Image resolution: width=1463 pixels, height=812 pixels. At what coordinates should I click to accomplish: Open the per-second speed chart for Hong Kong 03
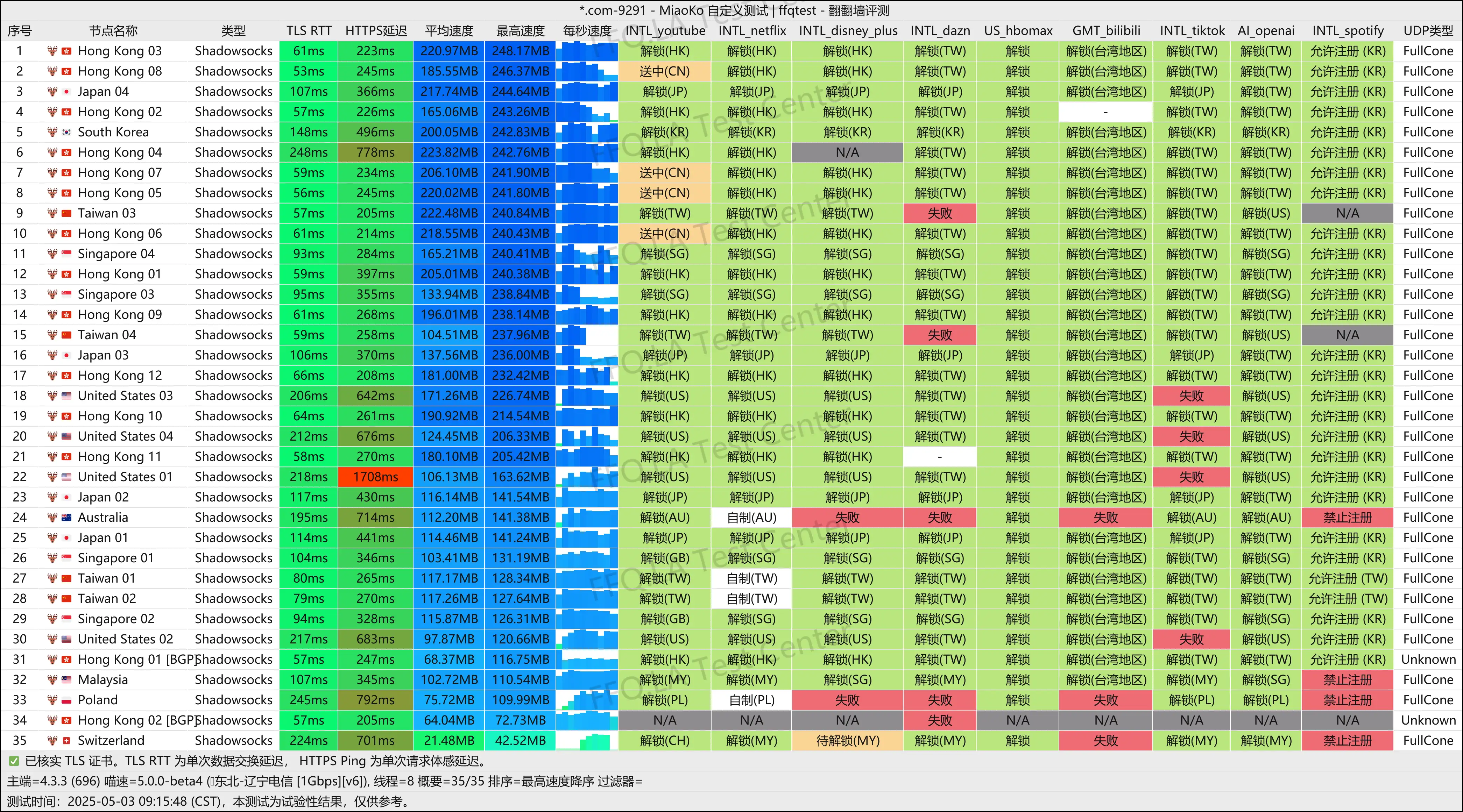[x=587, y=51]
